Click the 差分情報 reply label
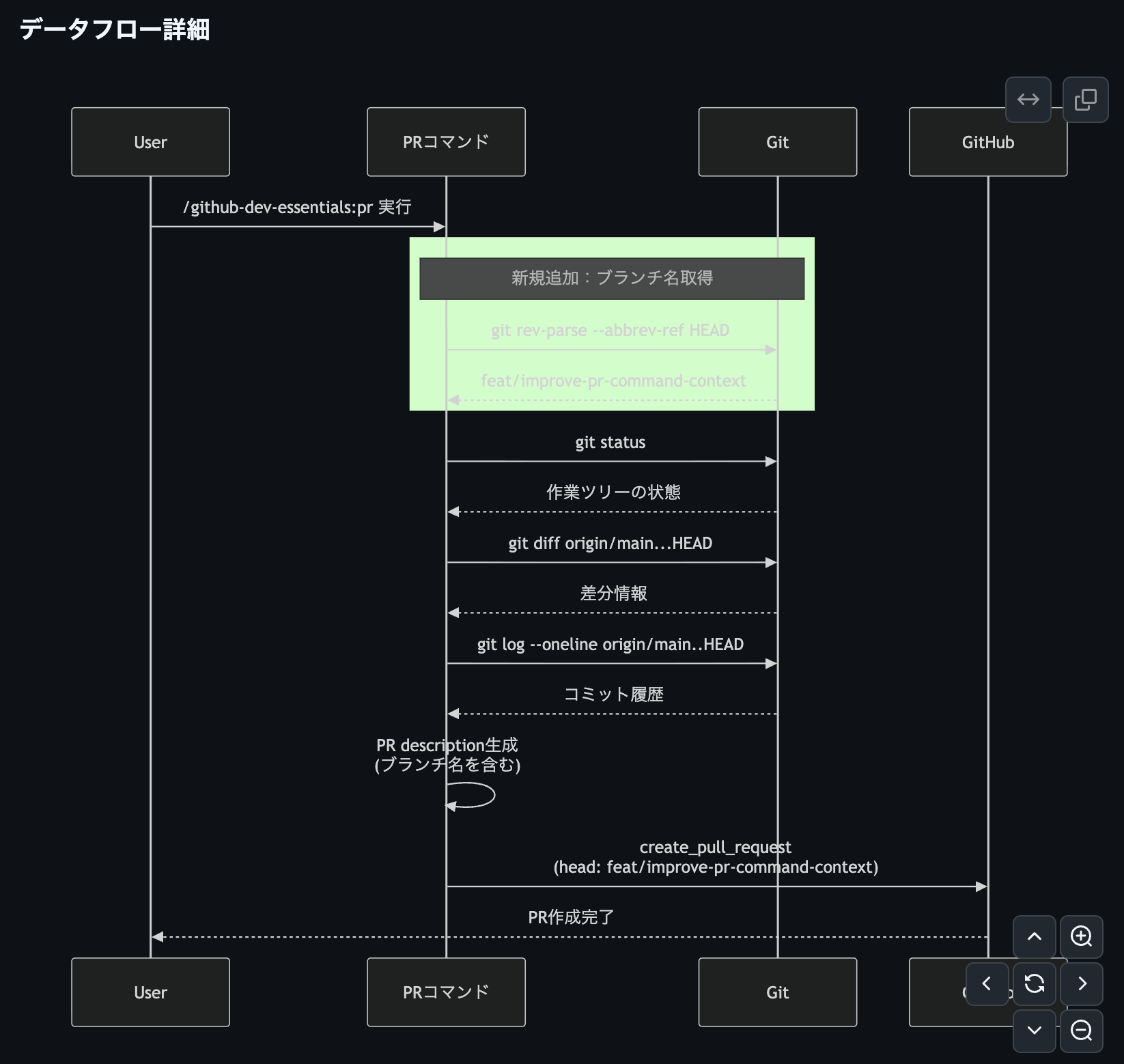The image size is (1124, 1064). tap(613, 593)
